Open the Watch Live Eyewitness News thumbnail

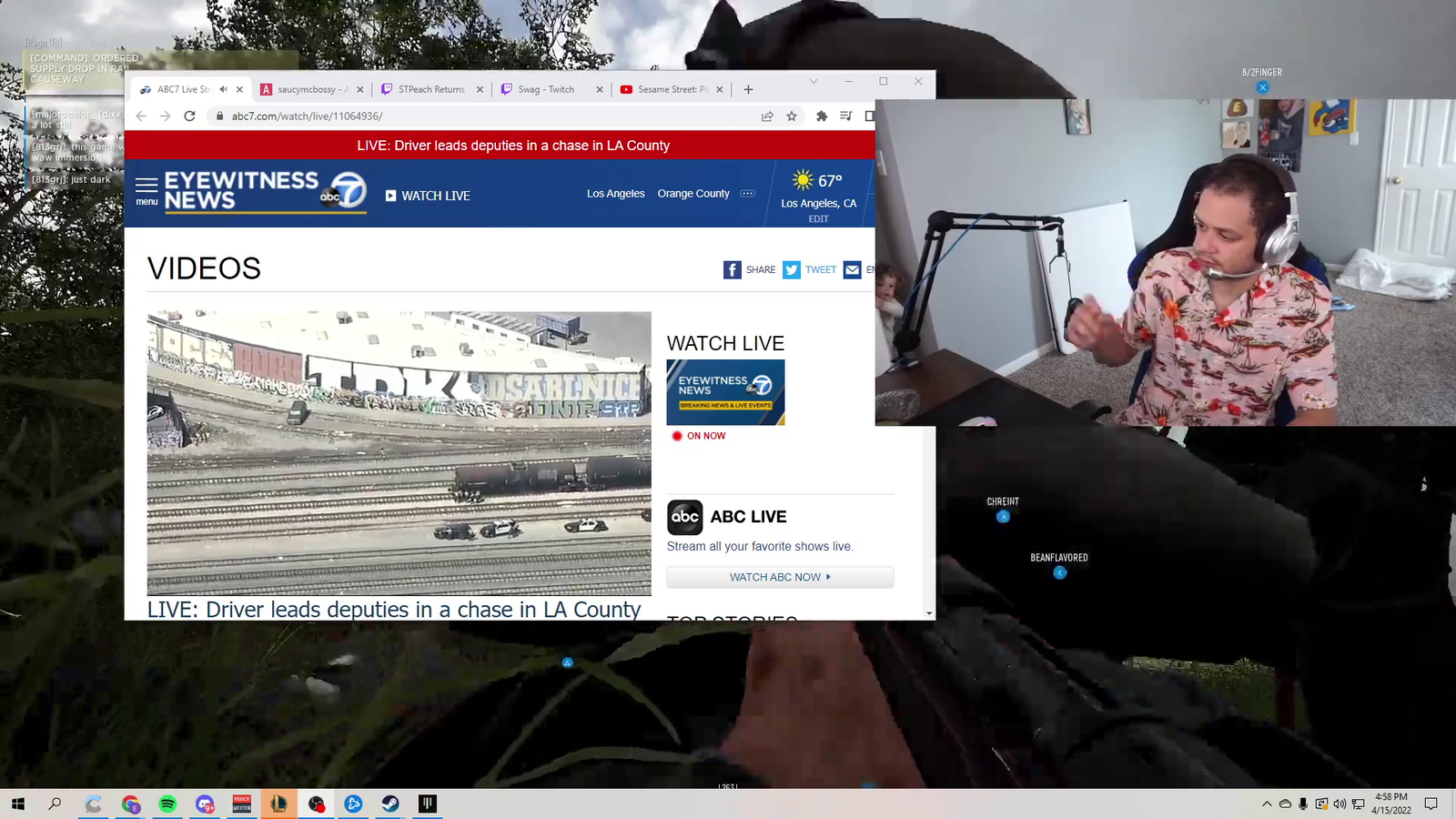[x=725, y=392]
